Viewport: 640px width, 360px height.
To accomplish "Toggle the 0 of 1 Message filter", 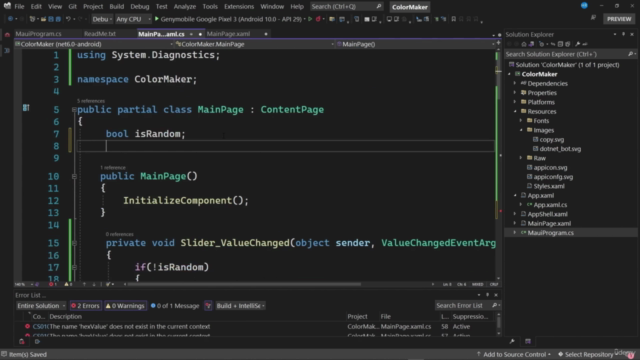I will coord(175,306).
